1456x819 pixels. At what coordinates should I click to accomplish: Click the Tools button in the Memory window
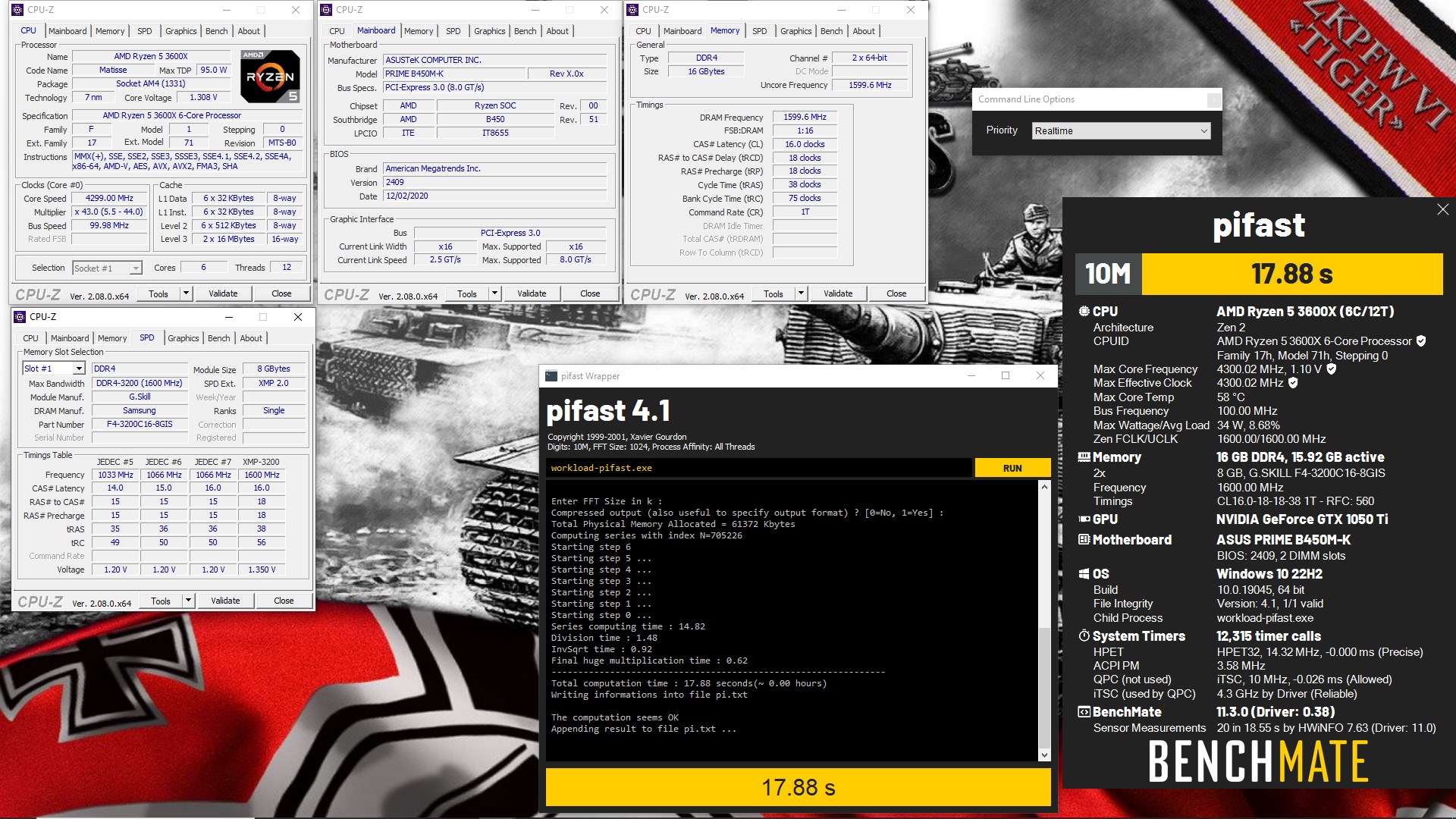(773, 294)
